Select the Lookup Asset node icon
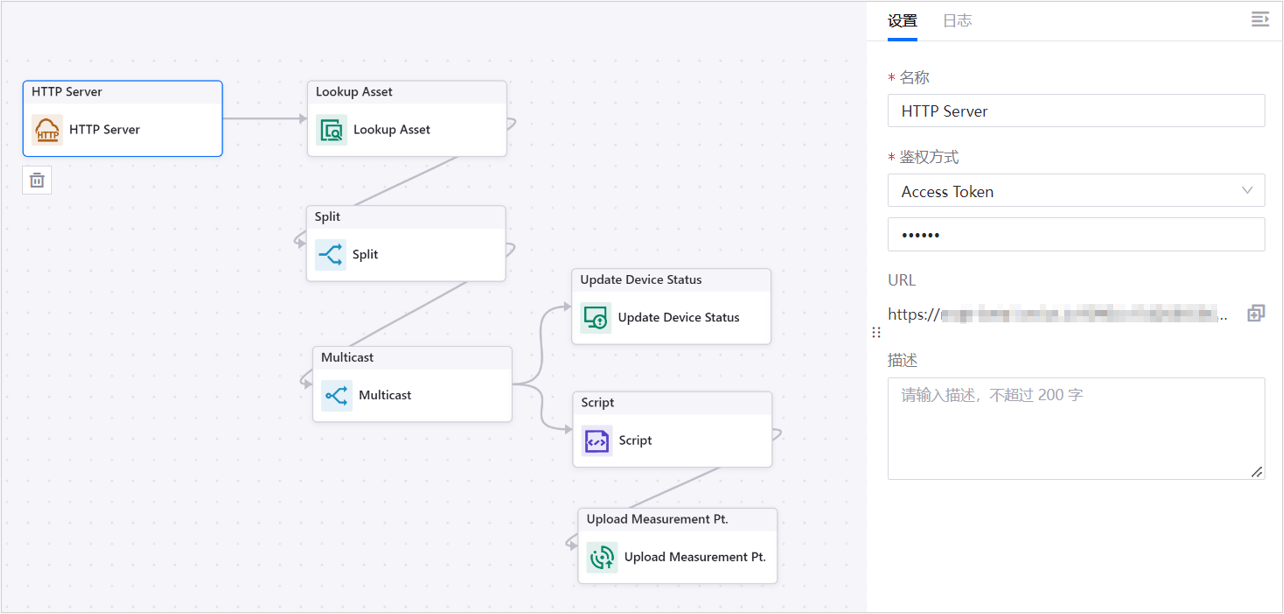1284x614 pixels. tap(331, 130)
